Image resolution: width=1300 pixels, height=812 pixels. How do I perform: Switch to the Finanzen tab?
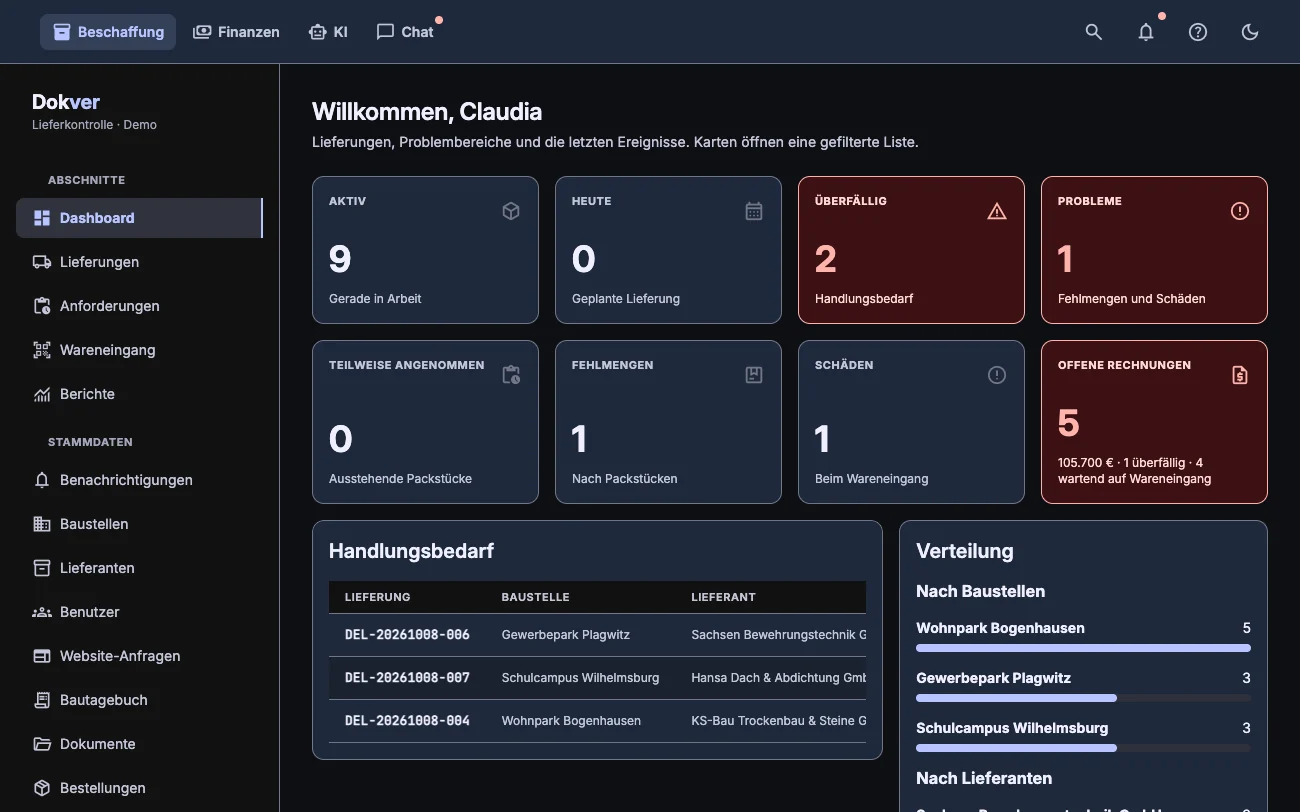pyautogui.click(x=236, y=32)
